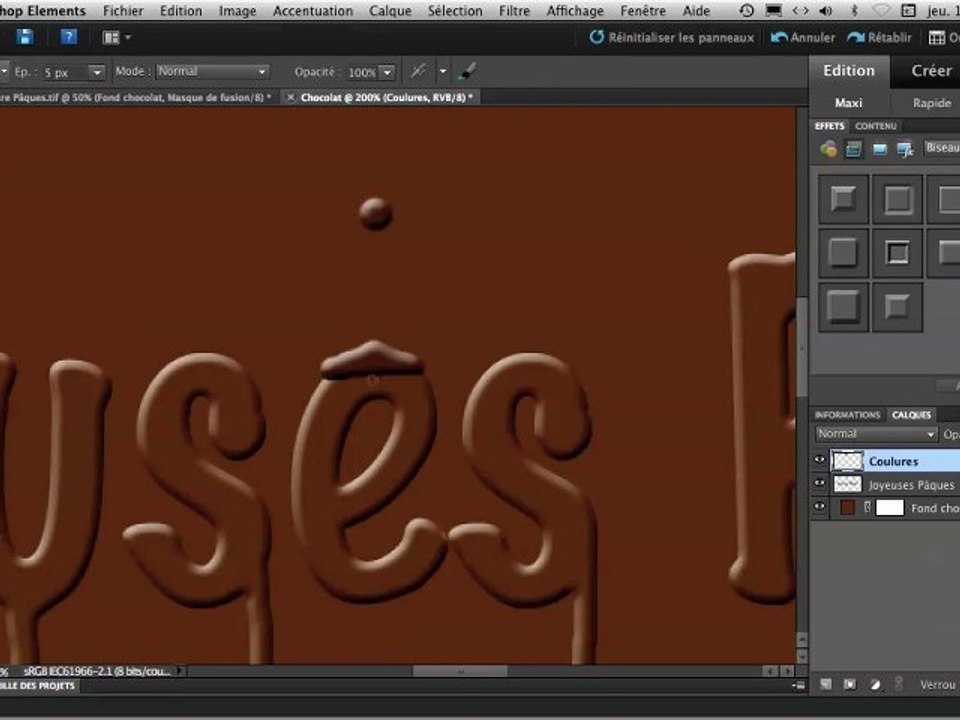Click the Layer Styles category icon
The width and height of the screenshot is (960, 720).
pos(853,149)
